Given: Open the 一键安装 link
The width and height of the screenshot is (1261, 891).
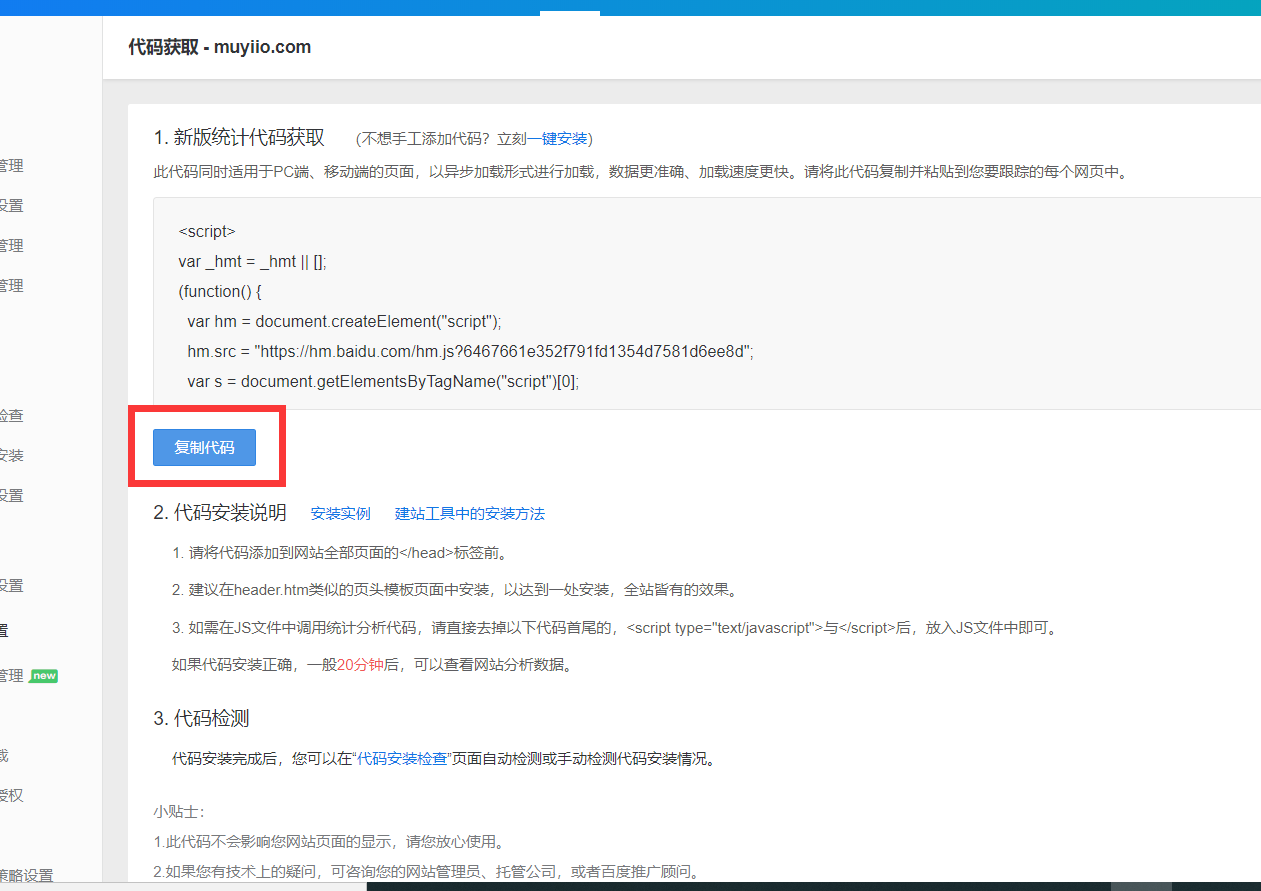Looking at the screenshot, I should (x=558, y=139).
